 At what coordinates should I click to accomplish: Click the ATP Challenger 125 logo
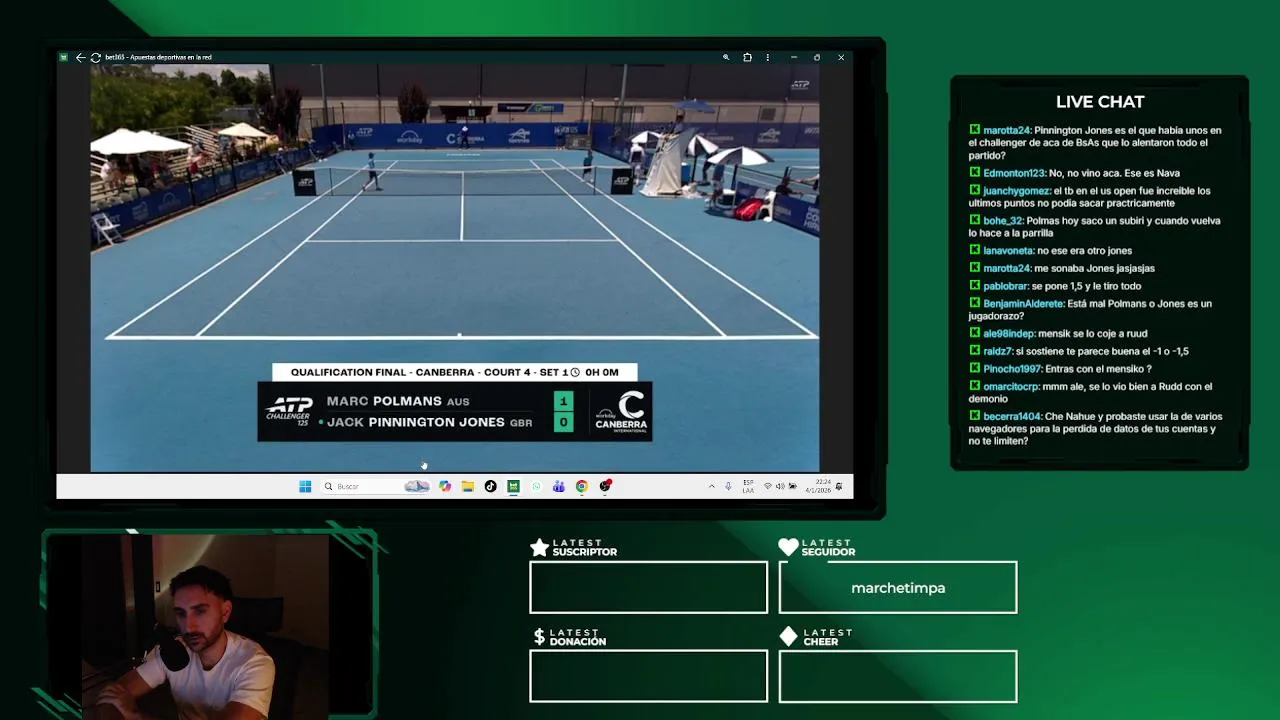click(289, 411)
